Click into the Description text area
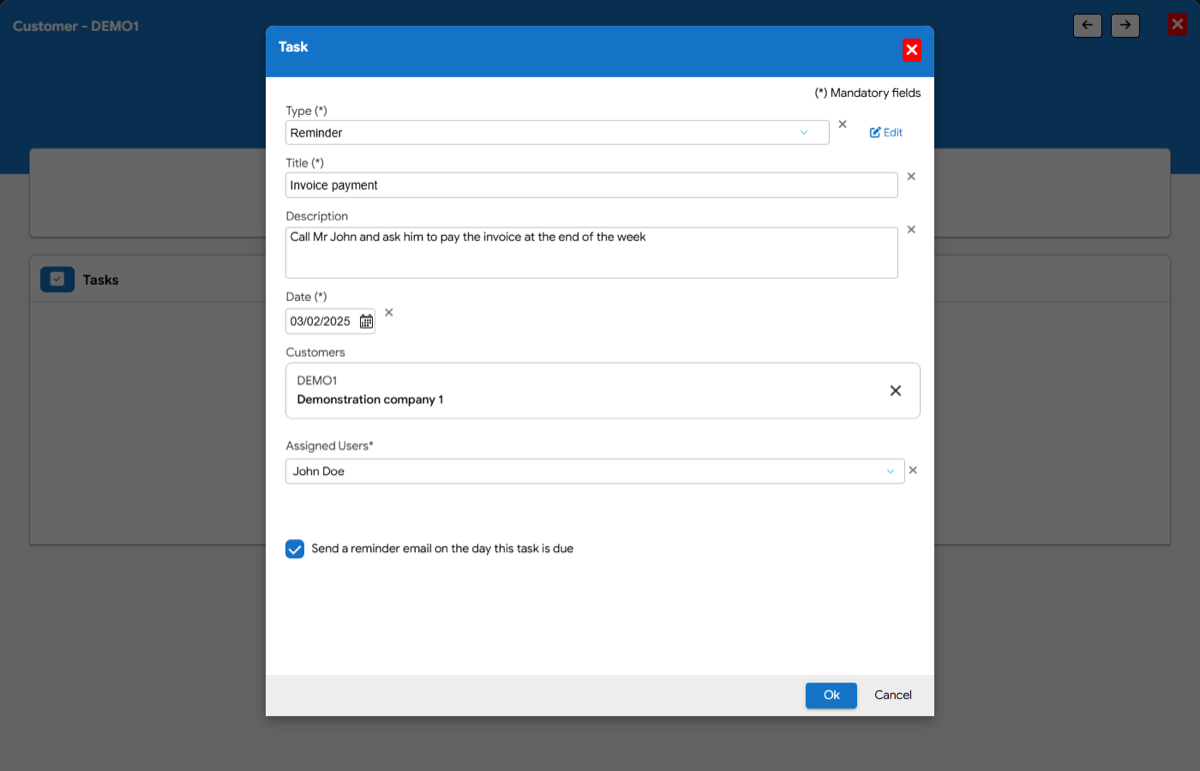The height and width of the screenshot is (771, 1200). pyautogui.click(x=591, y=252)
